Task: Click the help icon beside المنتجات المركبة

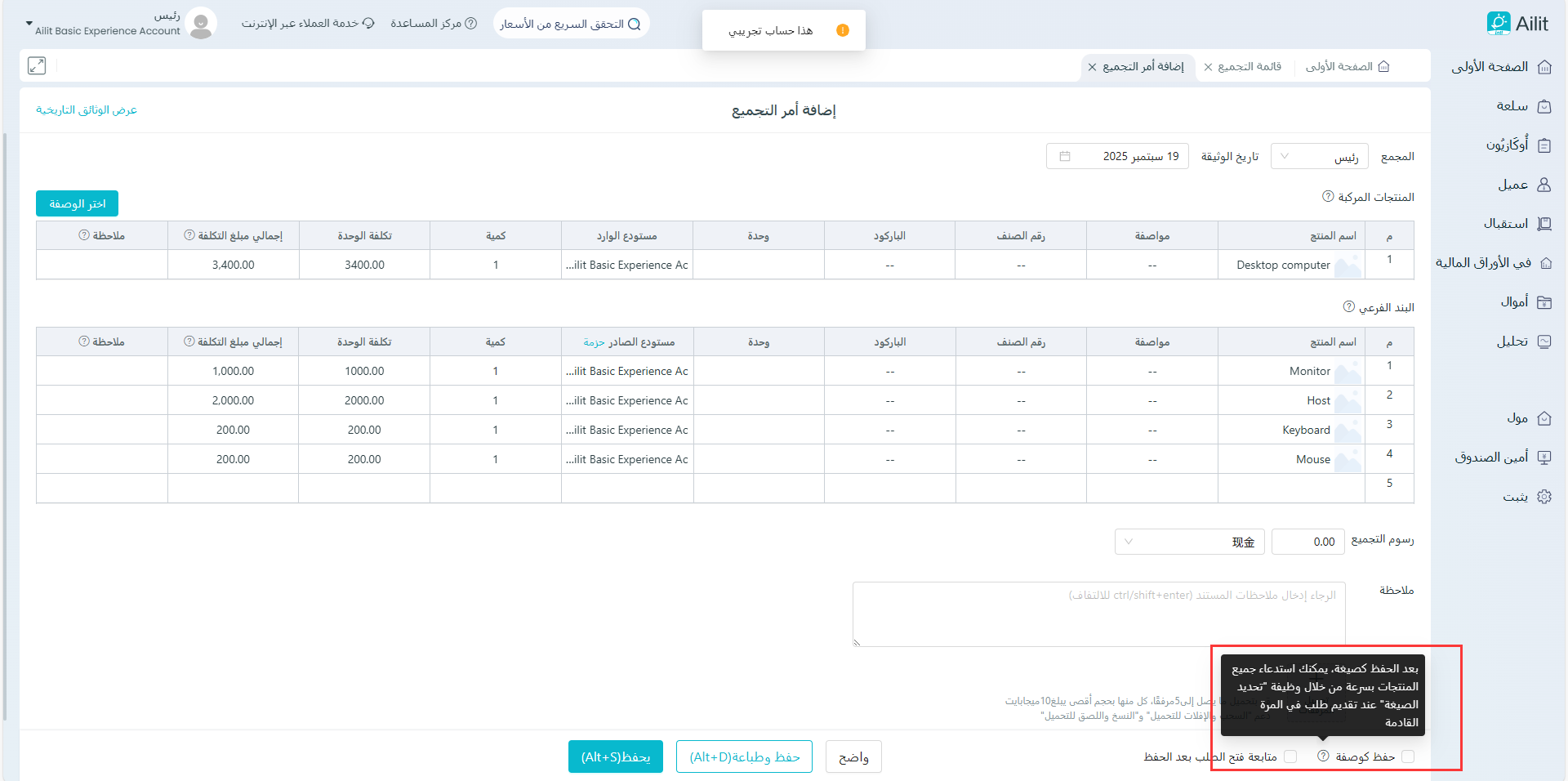Action: pyautogui.click(x=1328, y=196)
